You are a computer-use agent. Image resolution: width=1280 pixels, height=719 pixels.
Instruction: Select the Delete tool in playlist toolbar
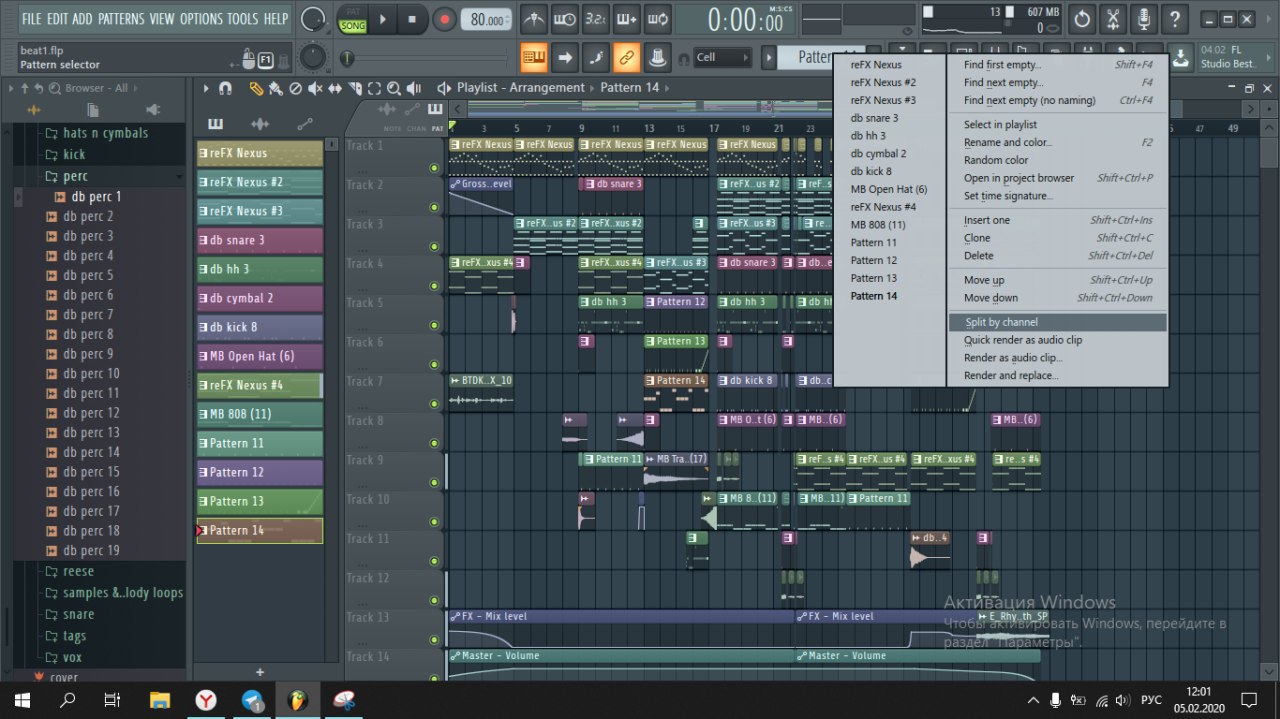coord(295,88)
